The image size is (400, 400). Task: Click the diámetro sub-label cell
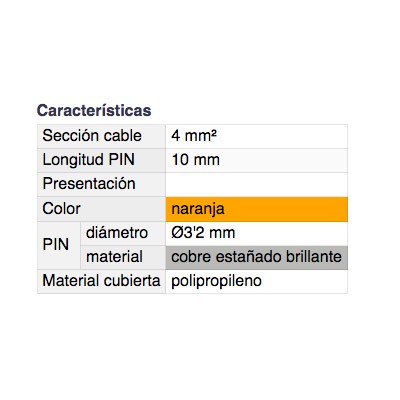point(123,233)
